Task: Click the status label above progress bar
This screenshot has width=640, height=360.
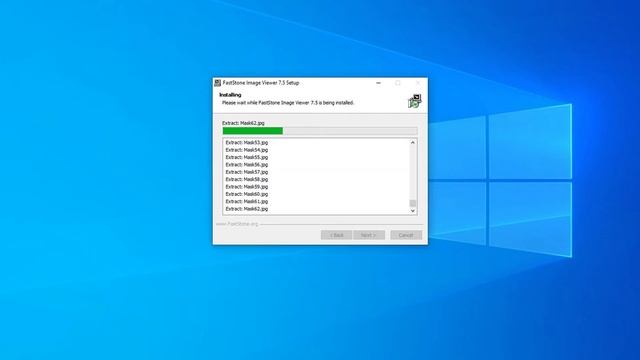Action: (x=243, y=123)
